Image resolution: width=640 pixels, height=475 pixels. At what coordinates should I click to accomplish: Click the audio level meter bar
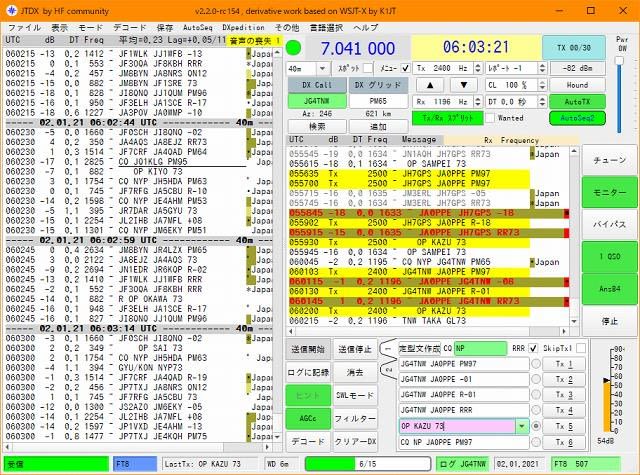click(x=607, y=407)
